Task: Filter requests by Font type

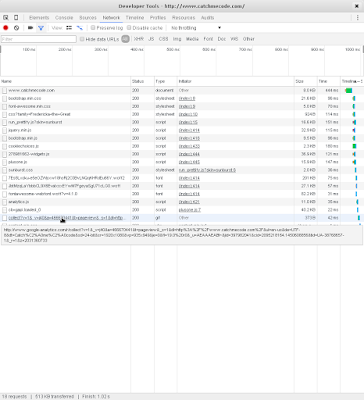Action: point(208,39)
